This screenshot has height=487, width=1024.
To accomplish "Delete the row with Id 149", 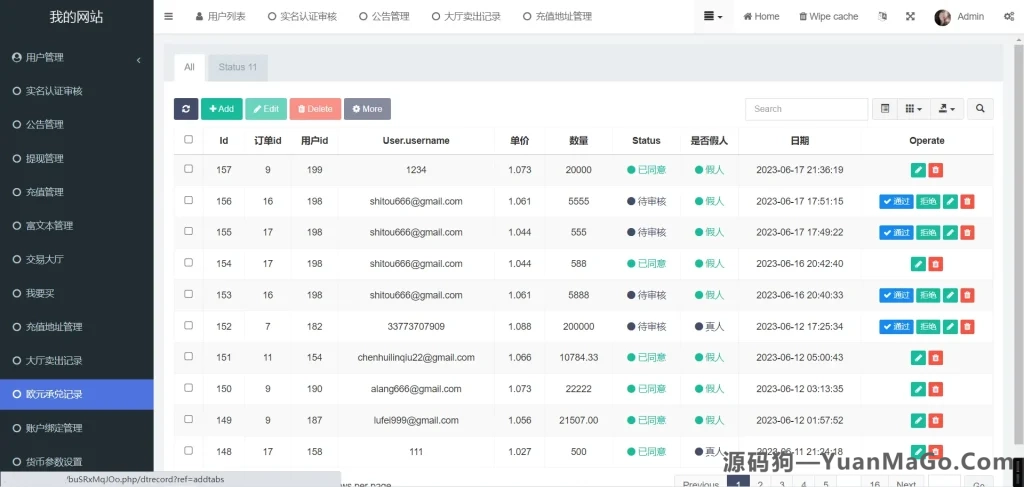I will pyautogui.click(x=935, y=420).
